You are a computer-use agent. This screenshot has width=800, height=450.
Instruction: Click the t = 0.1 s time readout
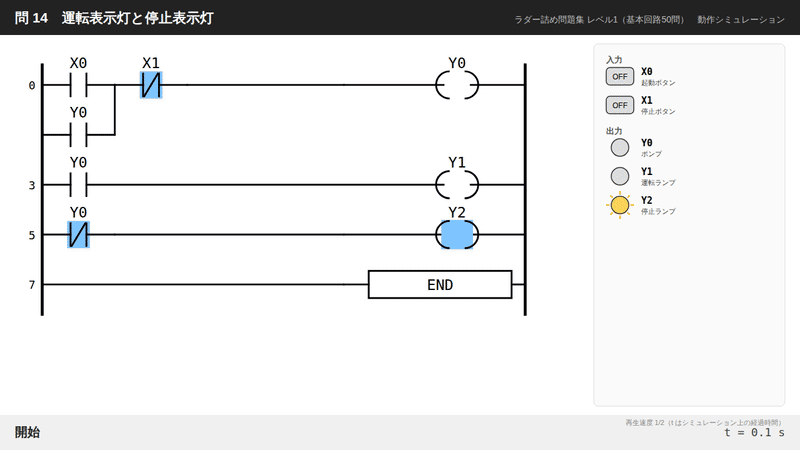point(754,433)
